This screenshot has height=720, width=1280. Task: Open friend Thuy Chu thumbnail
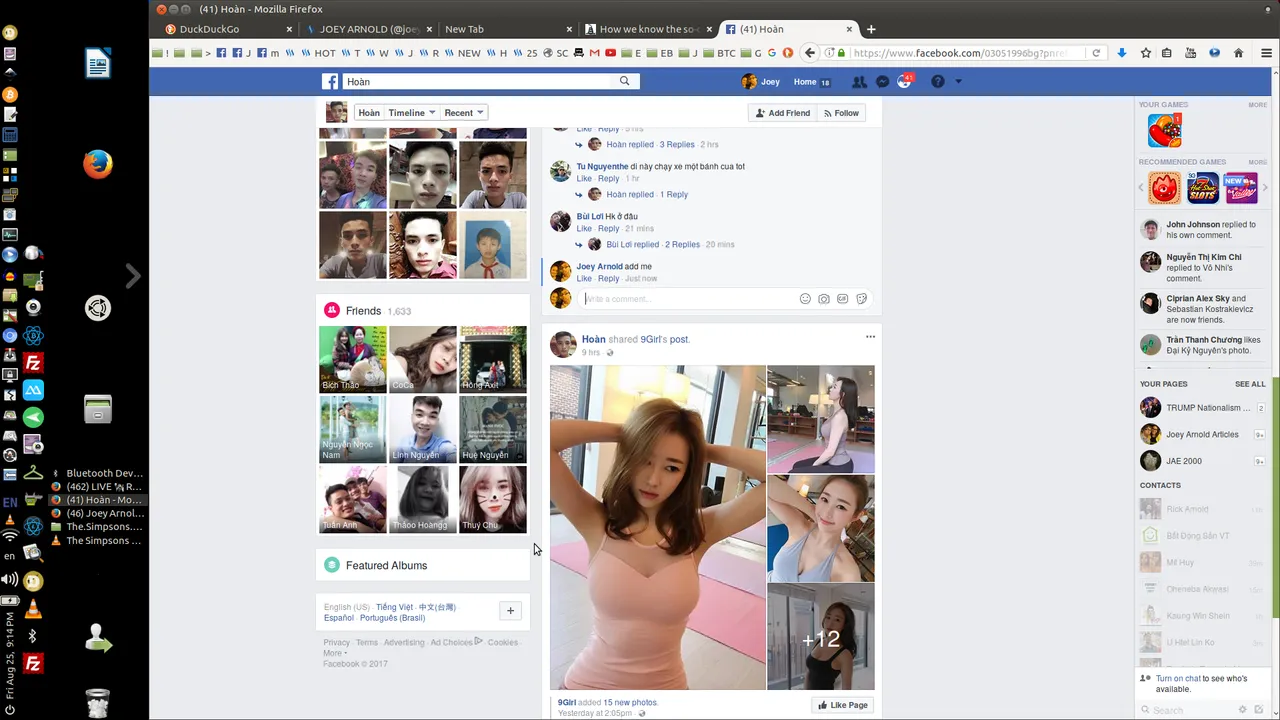(x=493, y=499)
